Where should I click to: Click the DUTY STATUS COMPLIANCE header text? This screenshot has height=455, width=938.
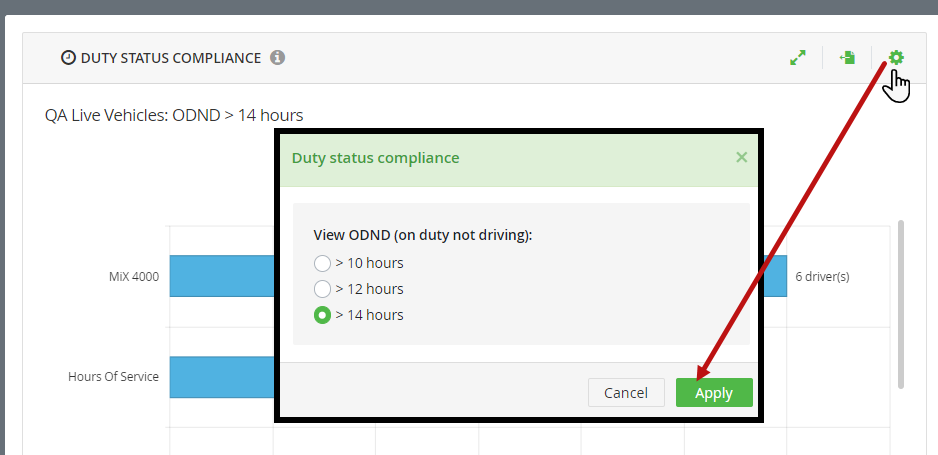(171, 58)
